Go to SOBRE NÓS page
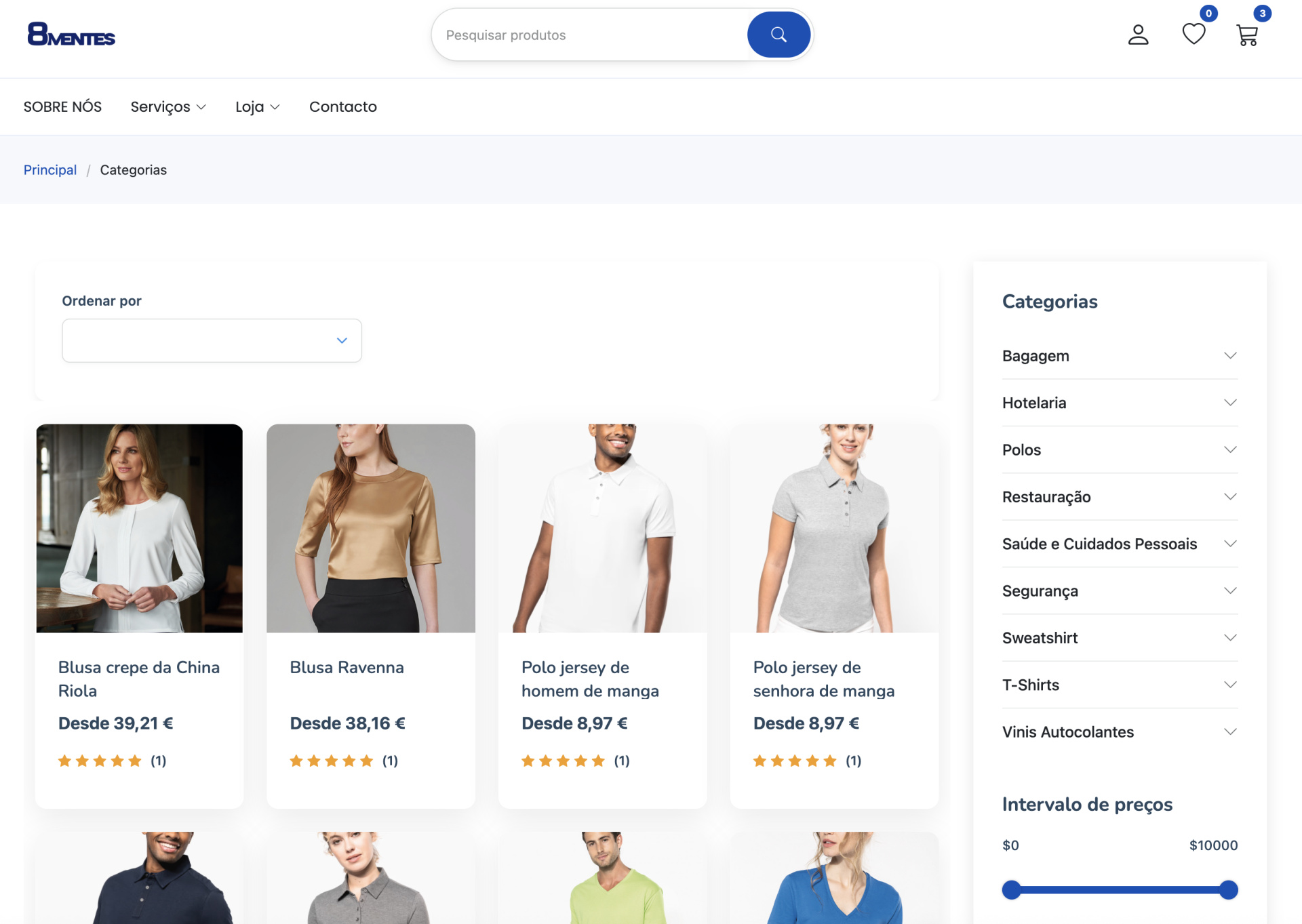Image resolution: width=1302 pixels, height=924 pixels. click(x=62, y=107)
